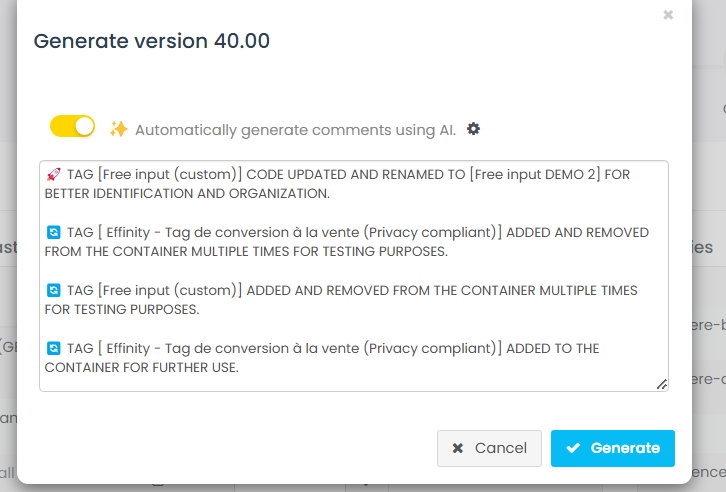Click the checkmark icon inside Generate button
This screenshot has width=726, height=492.
pyautogui.click(x=573, y=448)
